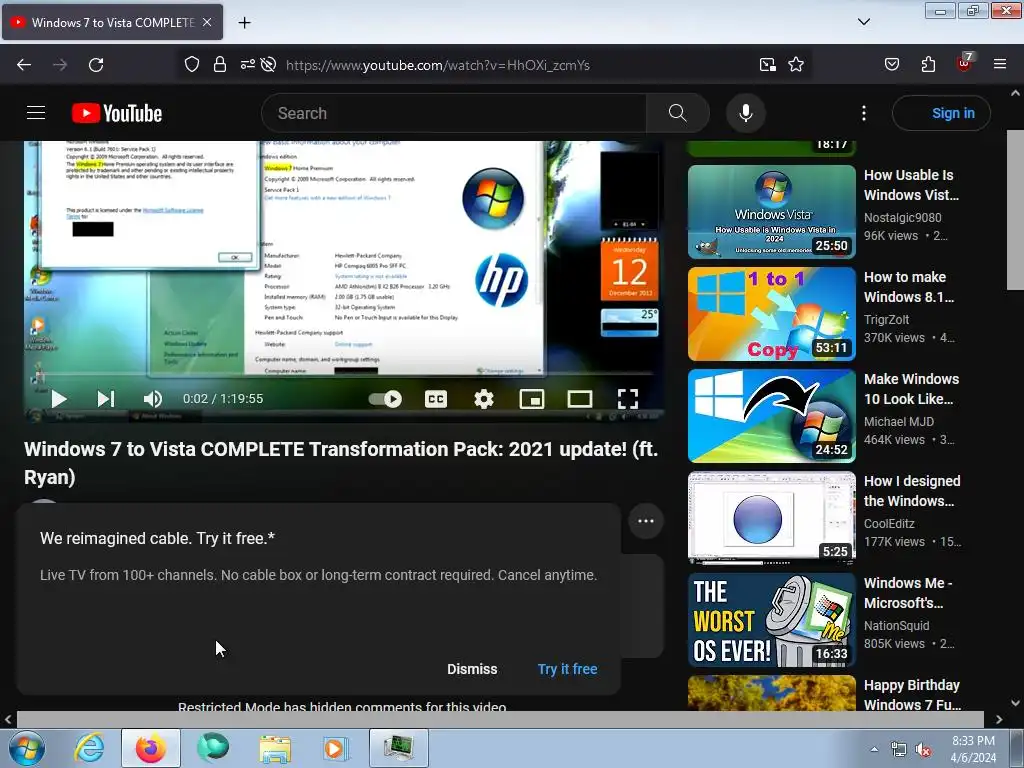The width and height of the screenshot is (1024, 768).
Task: Click the YouTube search magnifier button
Action: pyautogui.click(x=678, y=113)
